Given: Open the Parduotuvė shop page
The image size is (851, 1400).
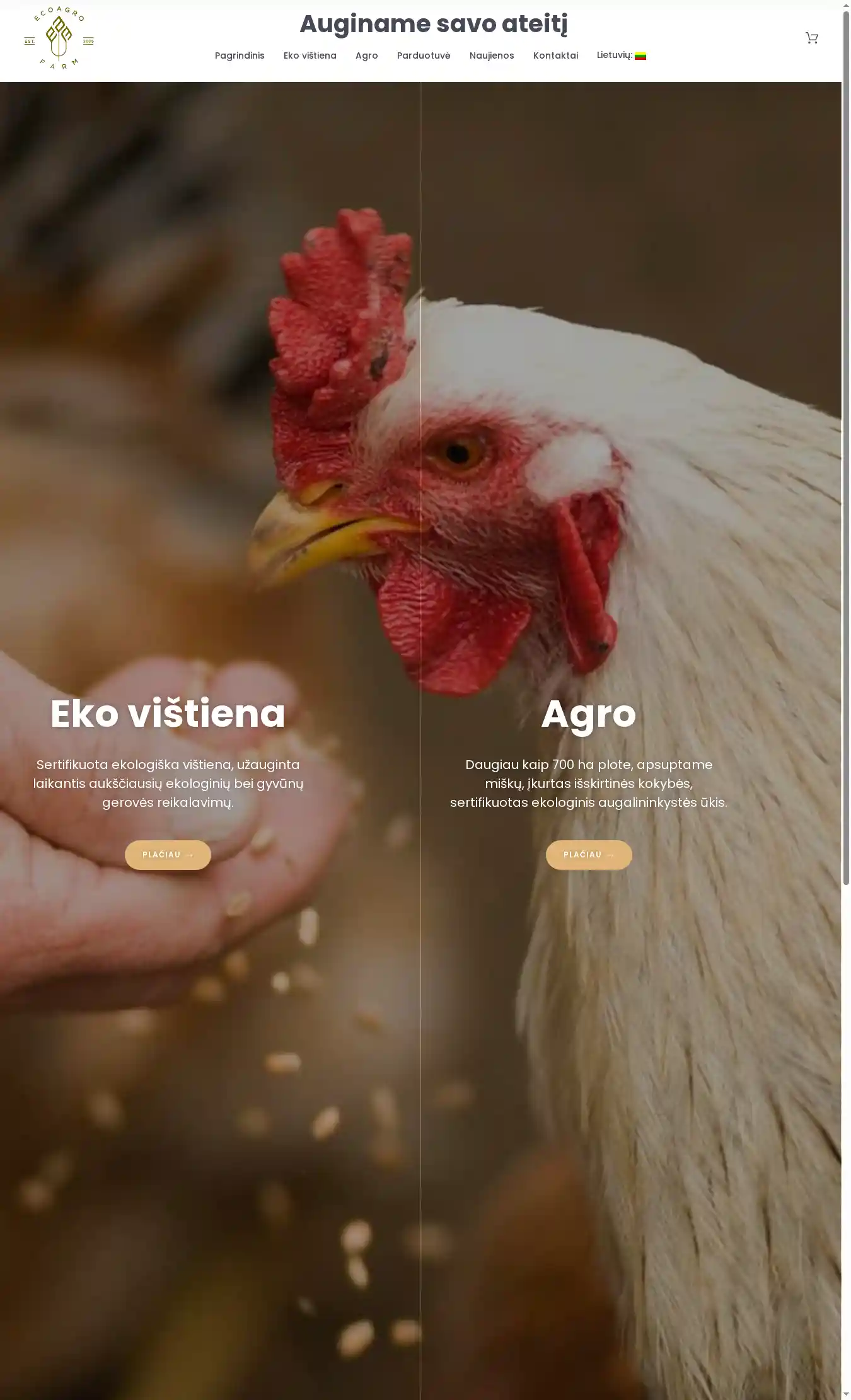Looking at the screenshot, I should tap(424, 55).
